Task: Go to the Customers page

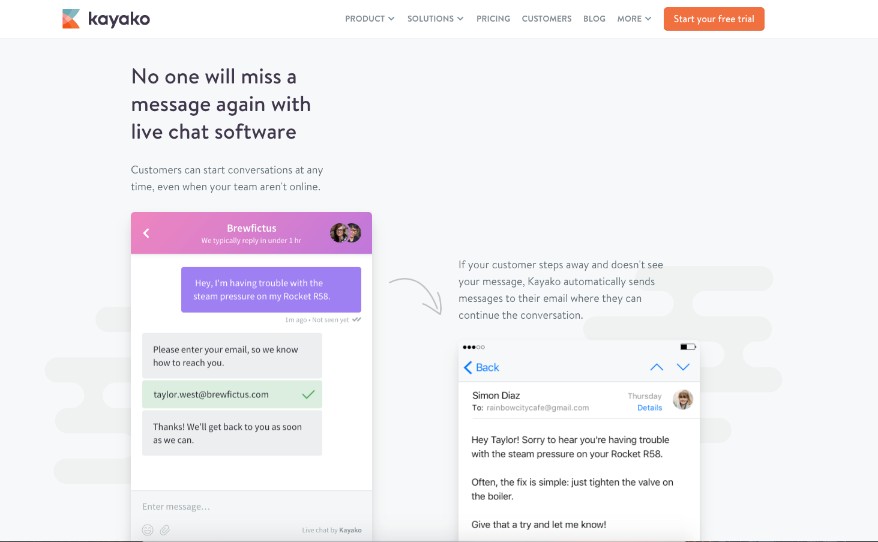Action: click(547, 19)
